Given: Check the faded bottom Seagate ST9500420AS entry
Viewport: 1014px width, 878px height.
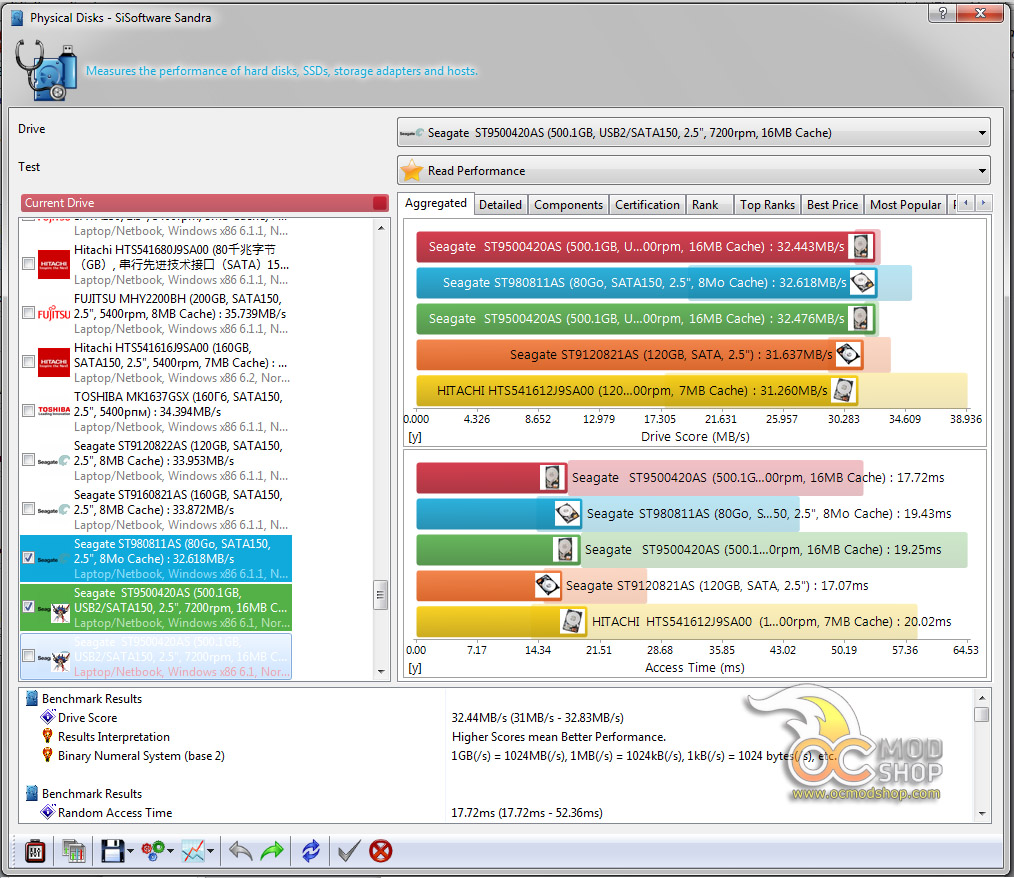Looking at the screenshot, I should 28,656.
